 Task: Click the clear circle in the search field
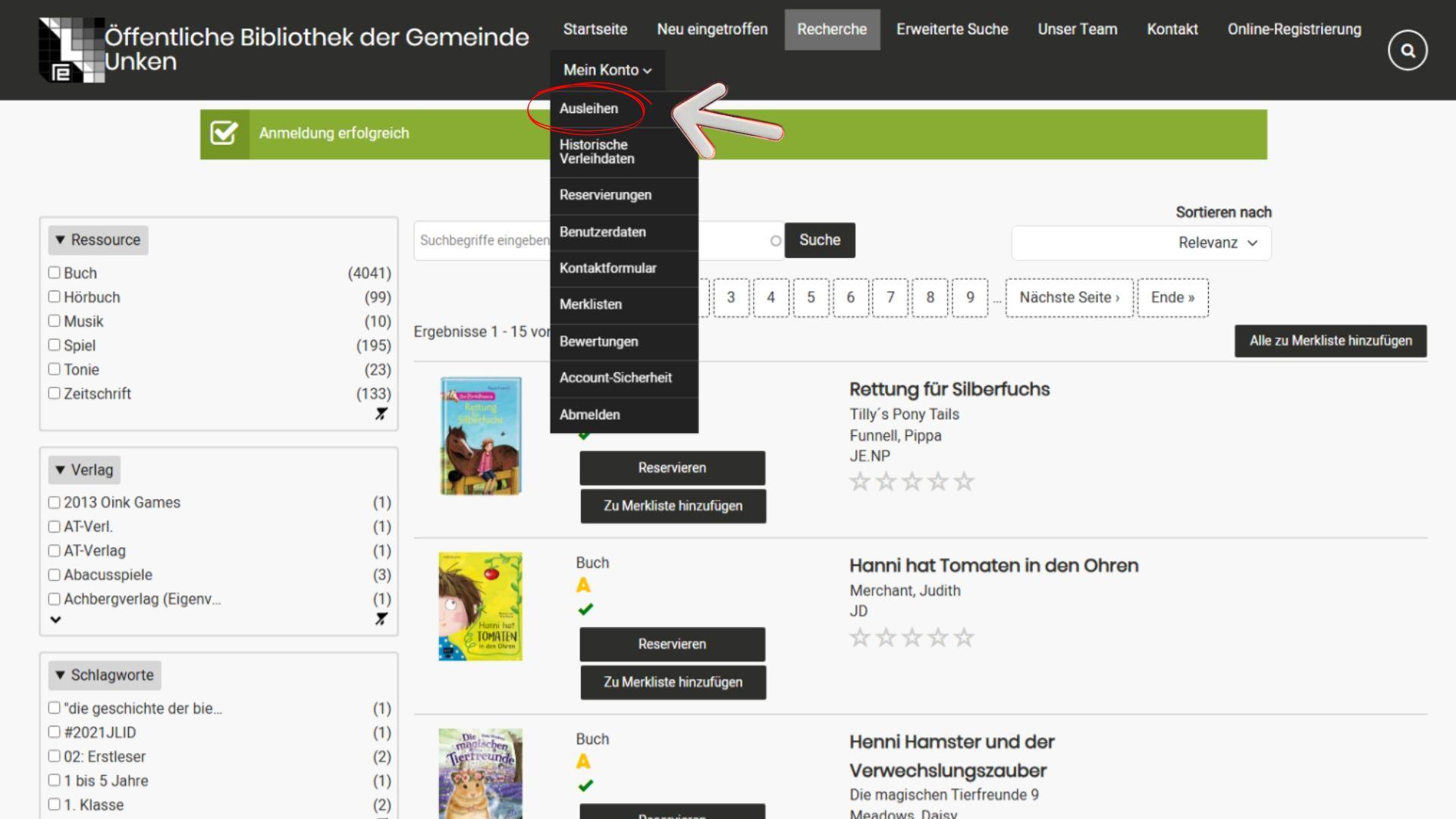coord(775,241)
